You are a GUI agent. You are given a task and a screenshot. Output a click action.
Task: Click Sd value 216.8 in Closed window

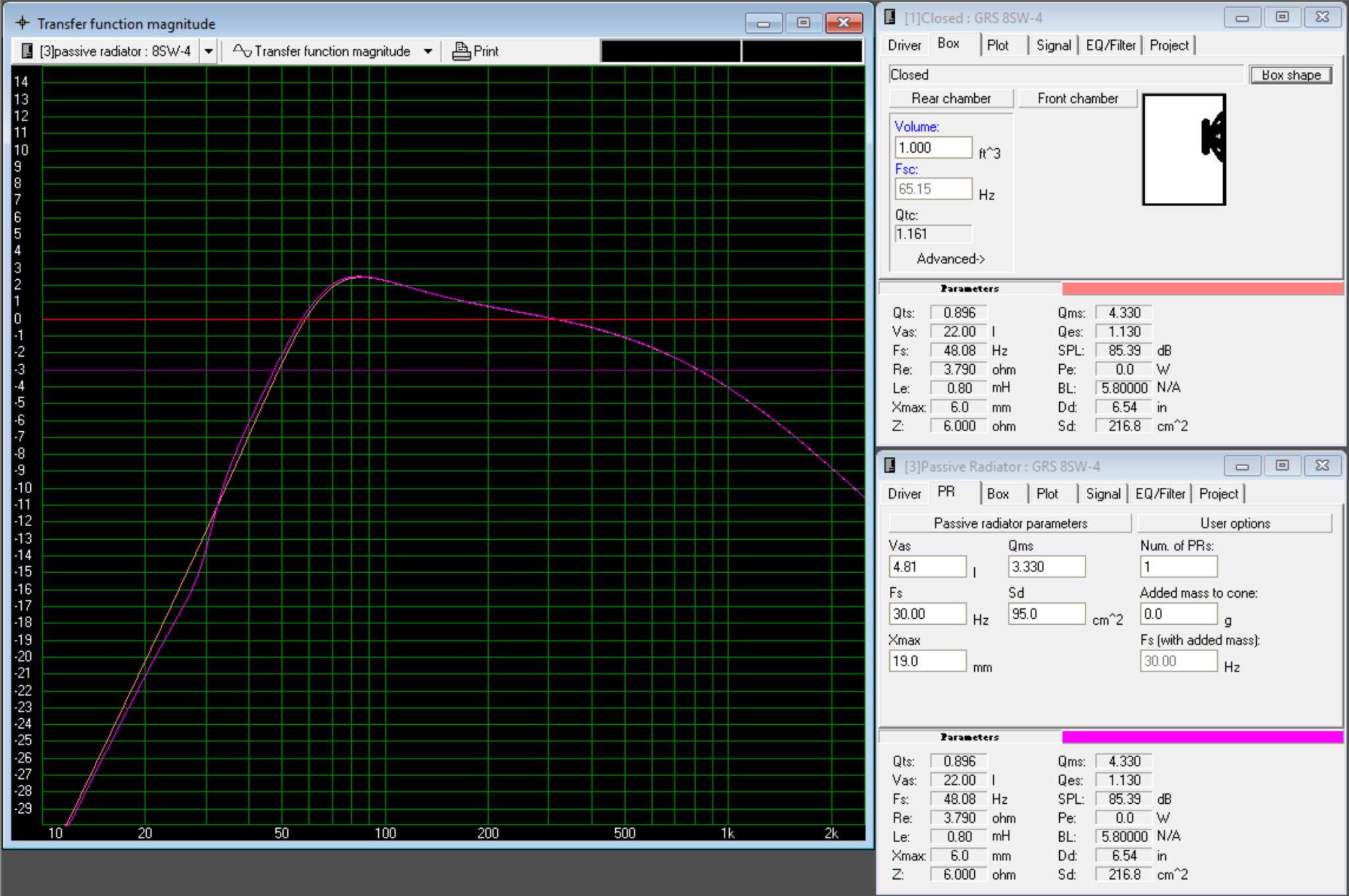1124,426
